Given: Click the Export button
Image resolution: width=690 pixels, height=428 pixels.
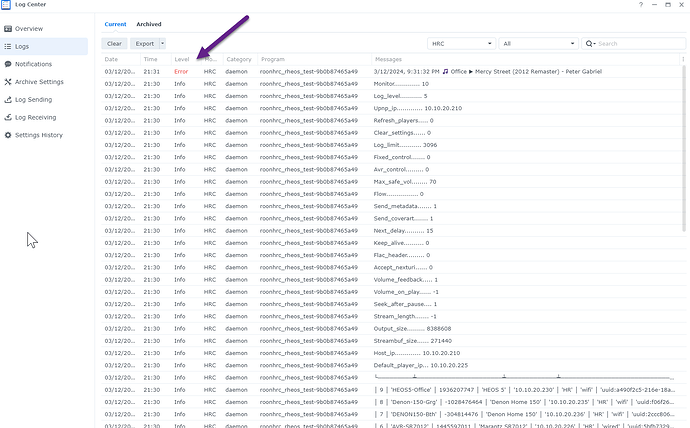Looking at the screenshot, I should (x=145, y=44).
